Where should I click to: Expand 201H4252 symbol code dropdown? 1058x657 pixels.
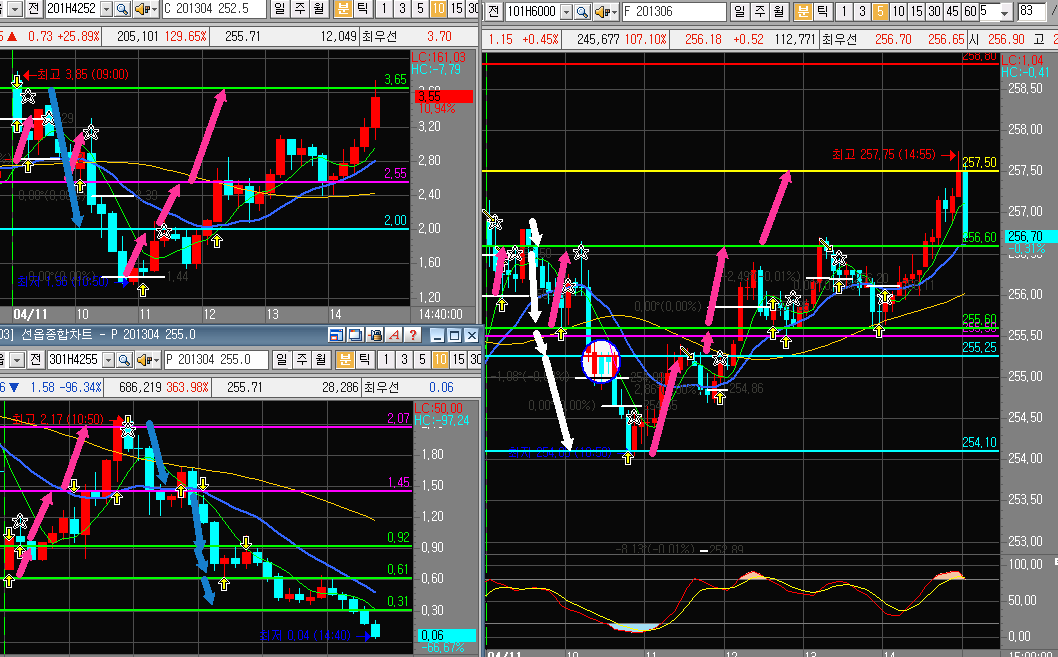click(x=107, y=9)
